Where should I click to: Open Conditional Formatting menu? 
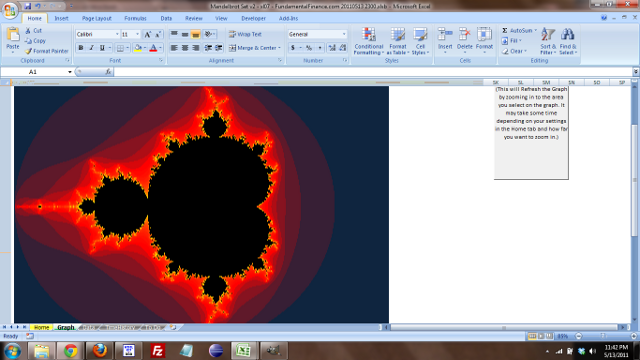[x=369, y=41]
